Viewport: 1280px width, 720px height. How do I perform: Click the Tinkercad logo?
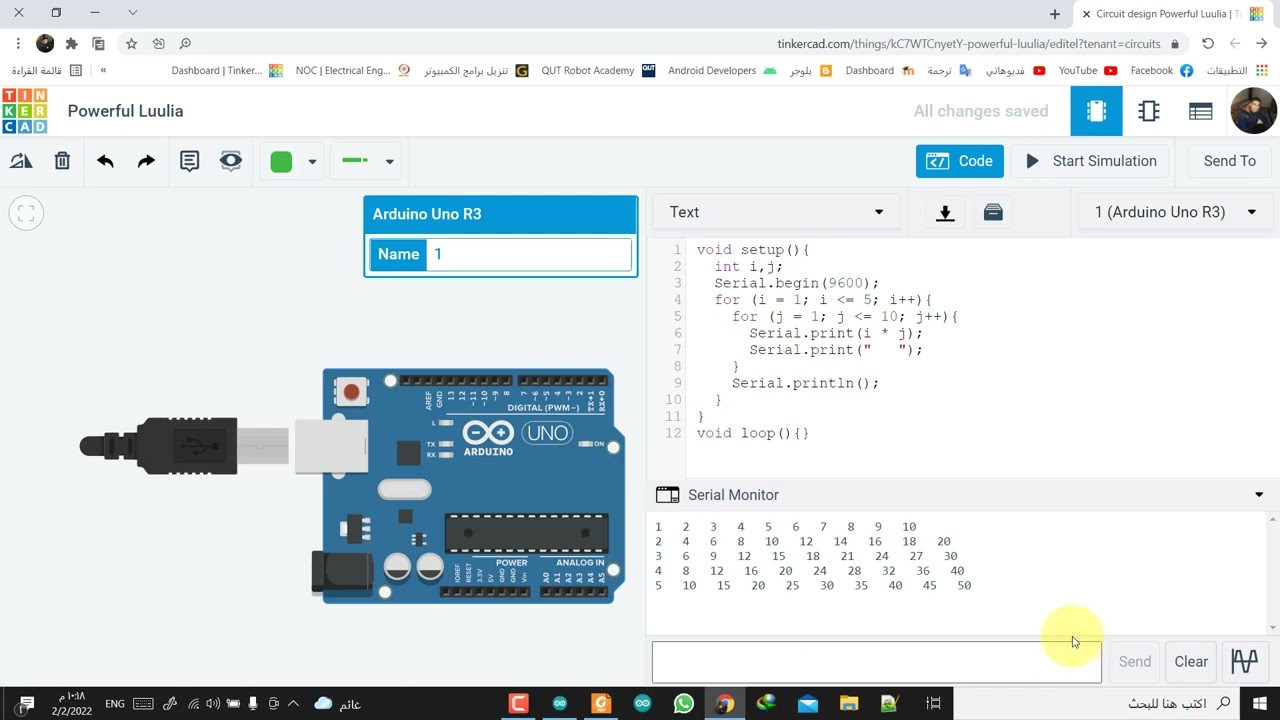pyautogui.click(x=25, y=111)
